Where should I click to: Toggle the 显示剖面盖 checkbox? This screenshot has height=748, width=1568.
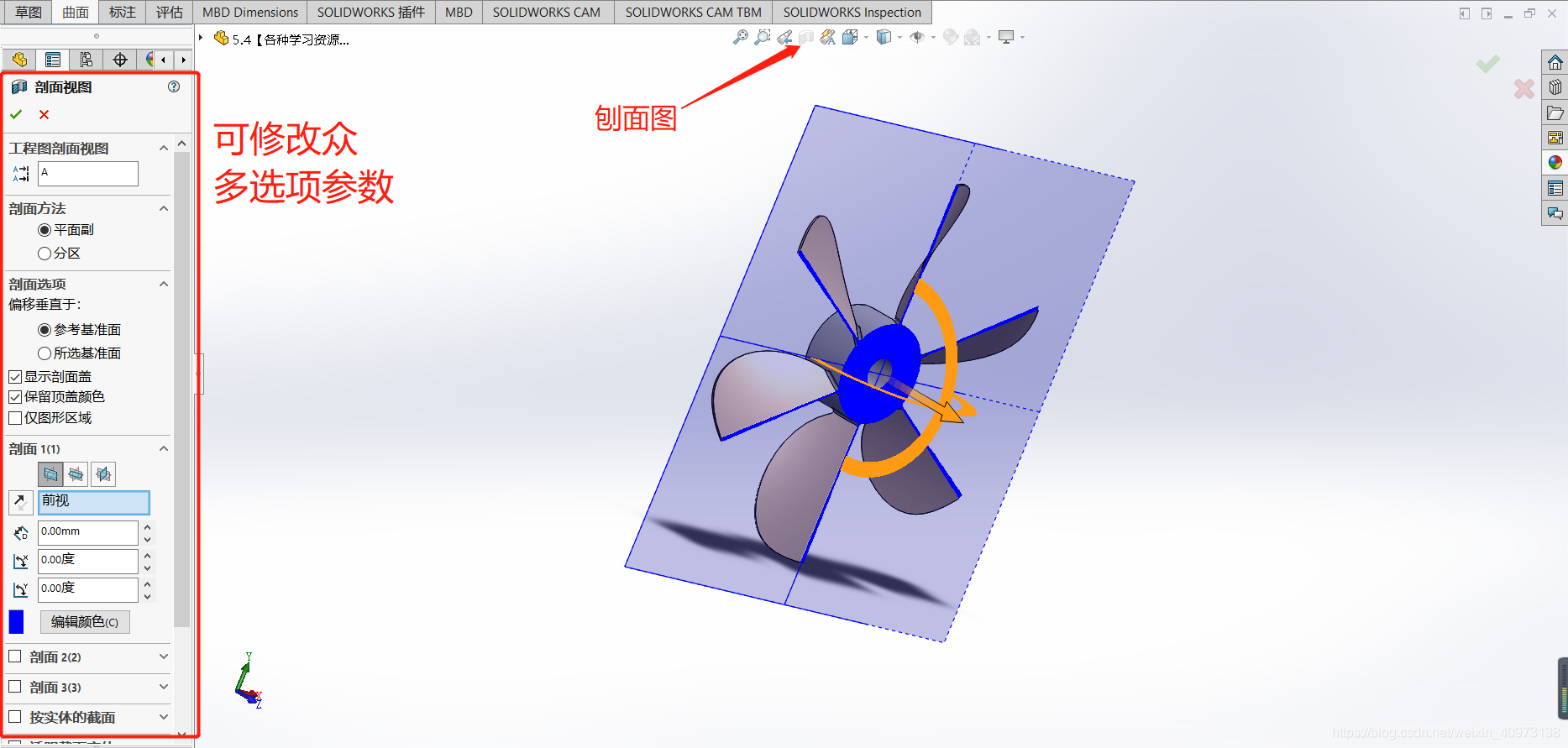pos(15,377)
